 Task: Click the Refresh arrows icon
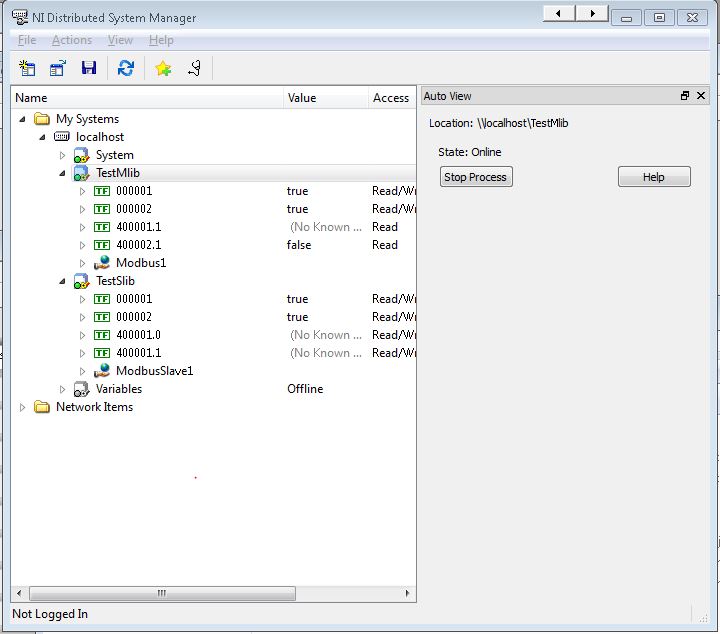coord(126,68)
